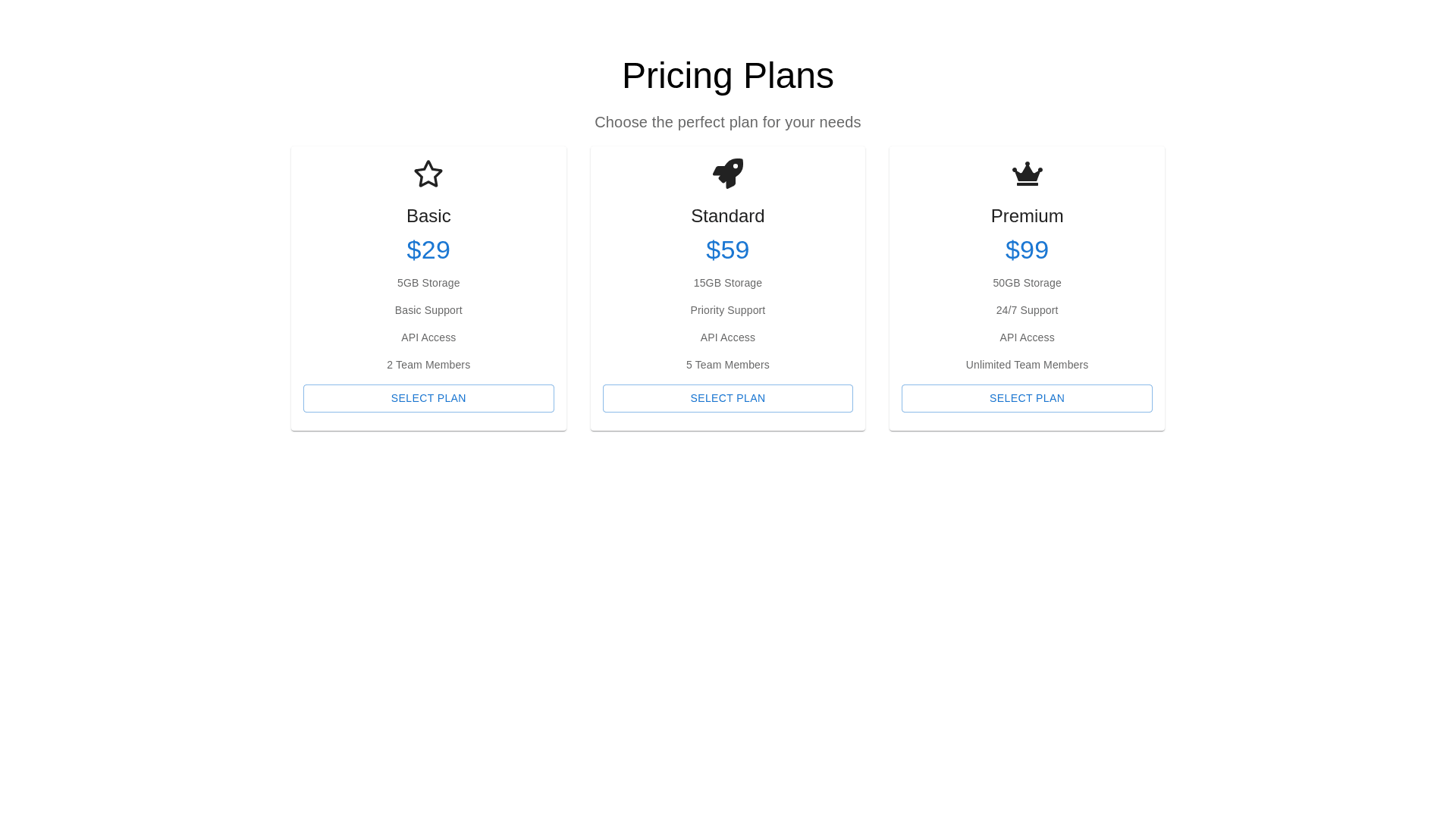
Task: Click the Pricing Plans heading
Action: pyautogui.click(x=728, y=76)
